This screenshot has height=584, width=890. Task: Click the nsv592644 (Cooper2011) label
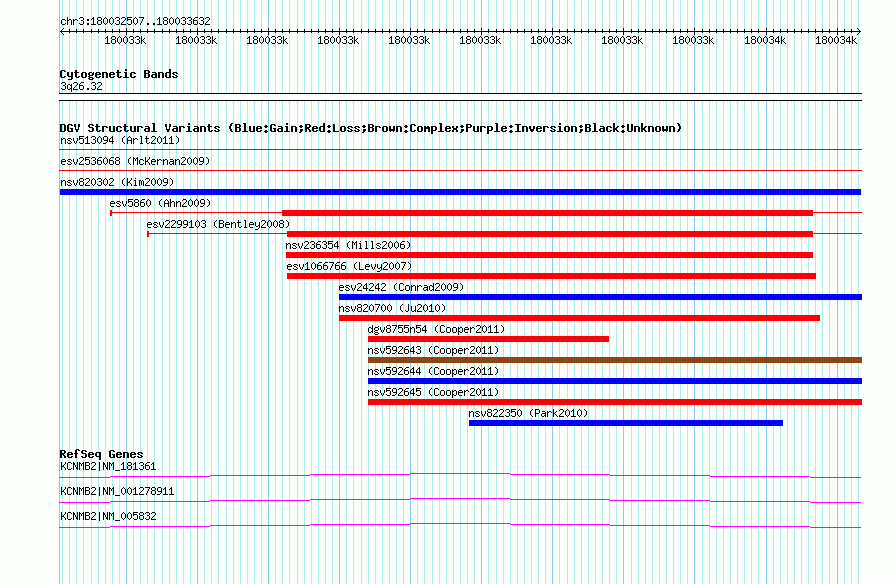click(433, 371)
